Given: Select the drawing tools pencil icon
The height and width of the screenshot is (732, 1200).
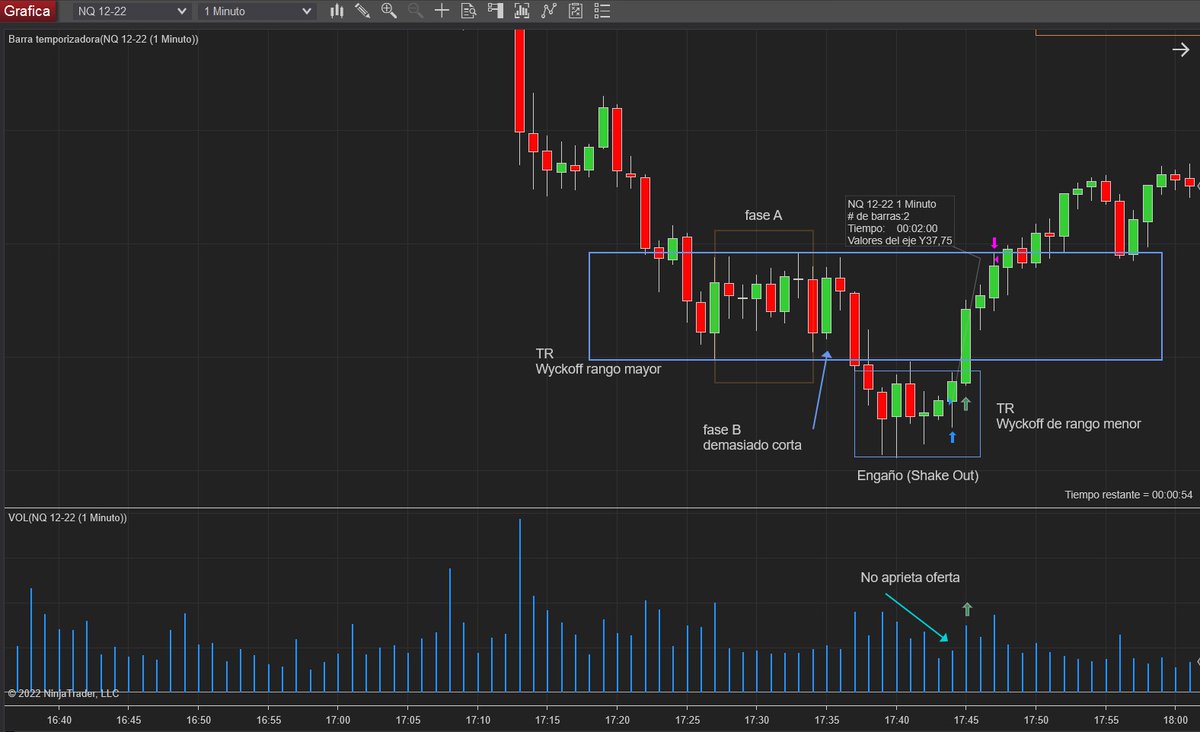Looking at the screenshot, I should [x=363, y=11].
